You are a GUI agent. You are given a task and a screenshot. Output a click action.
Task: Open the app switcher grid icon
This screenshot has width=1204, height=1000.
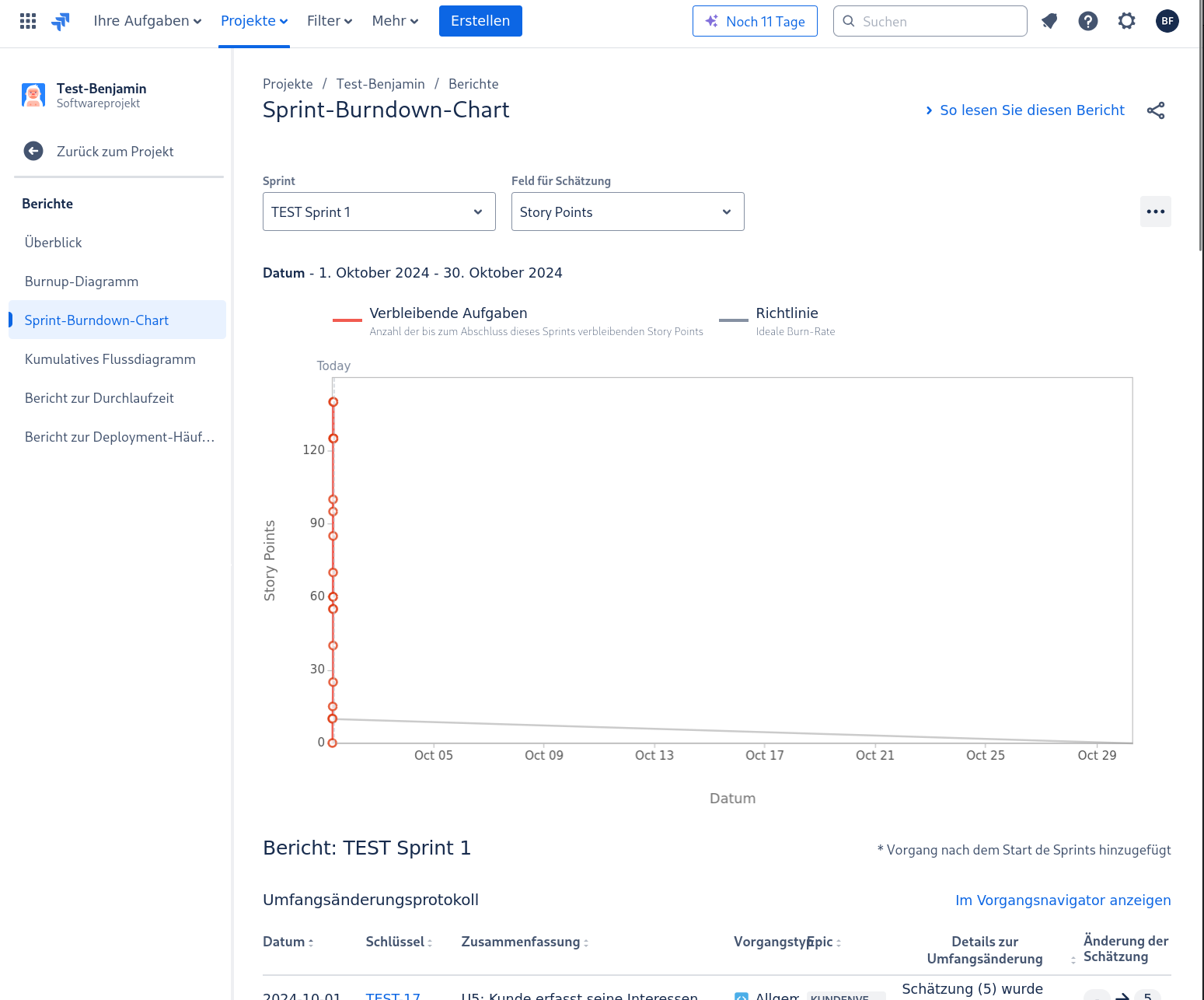point(28,21)
